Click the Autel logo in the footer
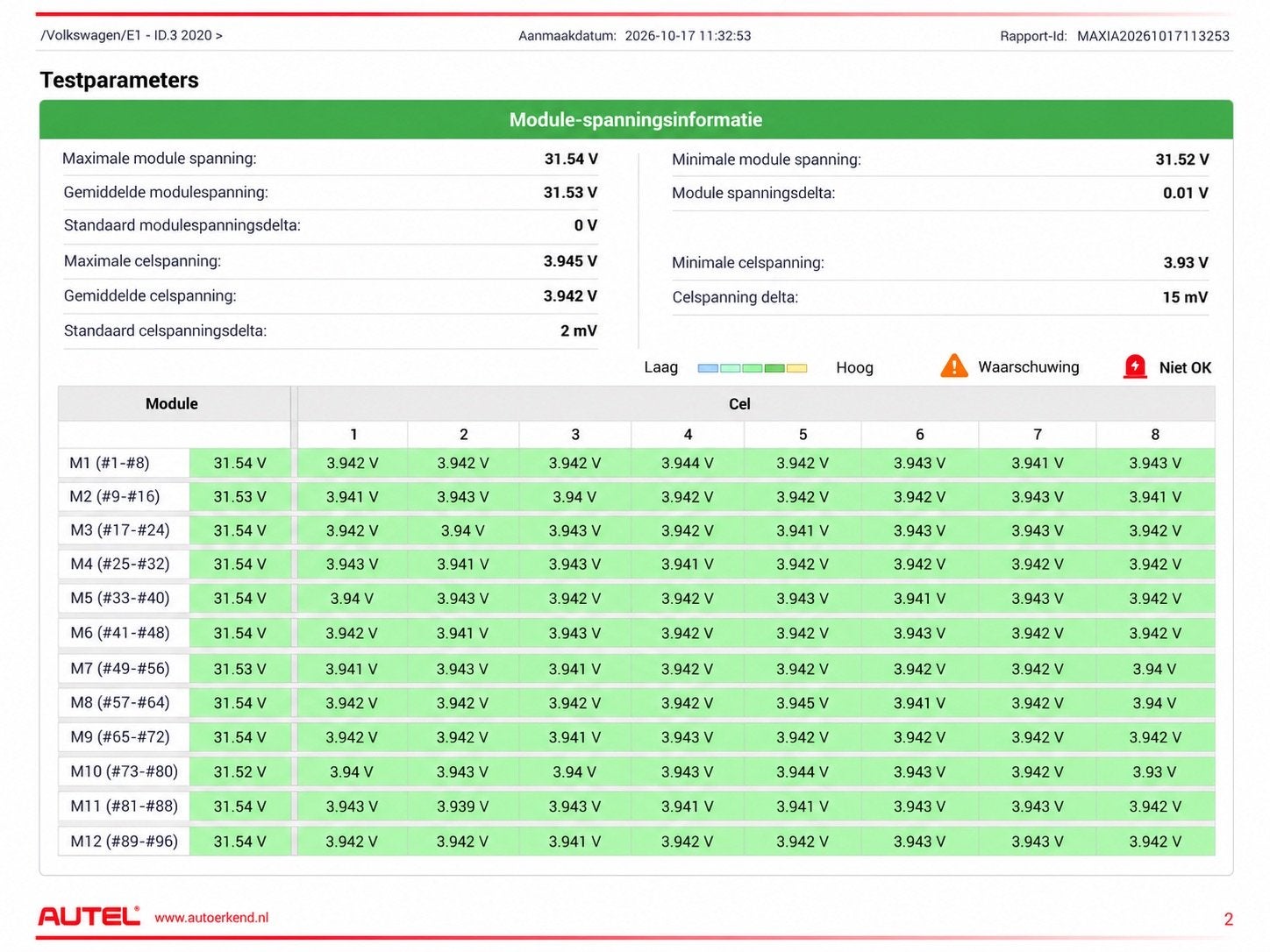This screenshot has width=1270, height=952. point(89,917)
